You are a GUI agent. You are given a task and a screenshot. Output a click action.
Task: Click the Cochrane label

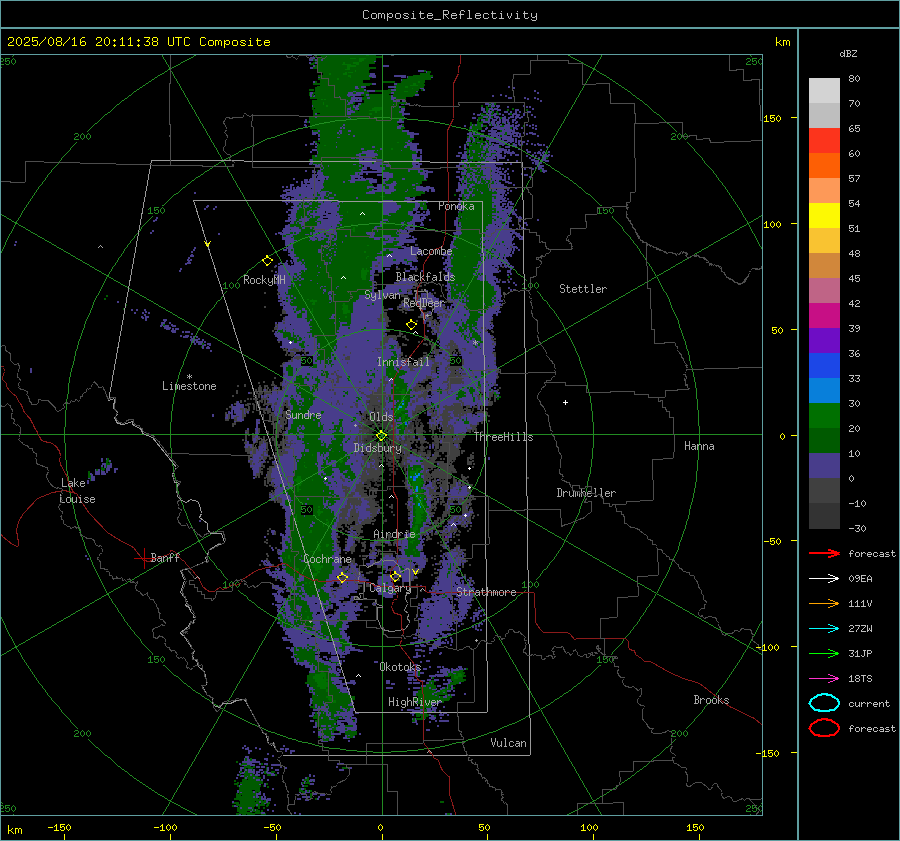[x=327, y=559]
